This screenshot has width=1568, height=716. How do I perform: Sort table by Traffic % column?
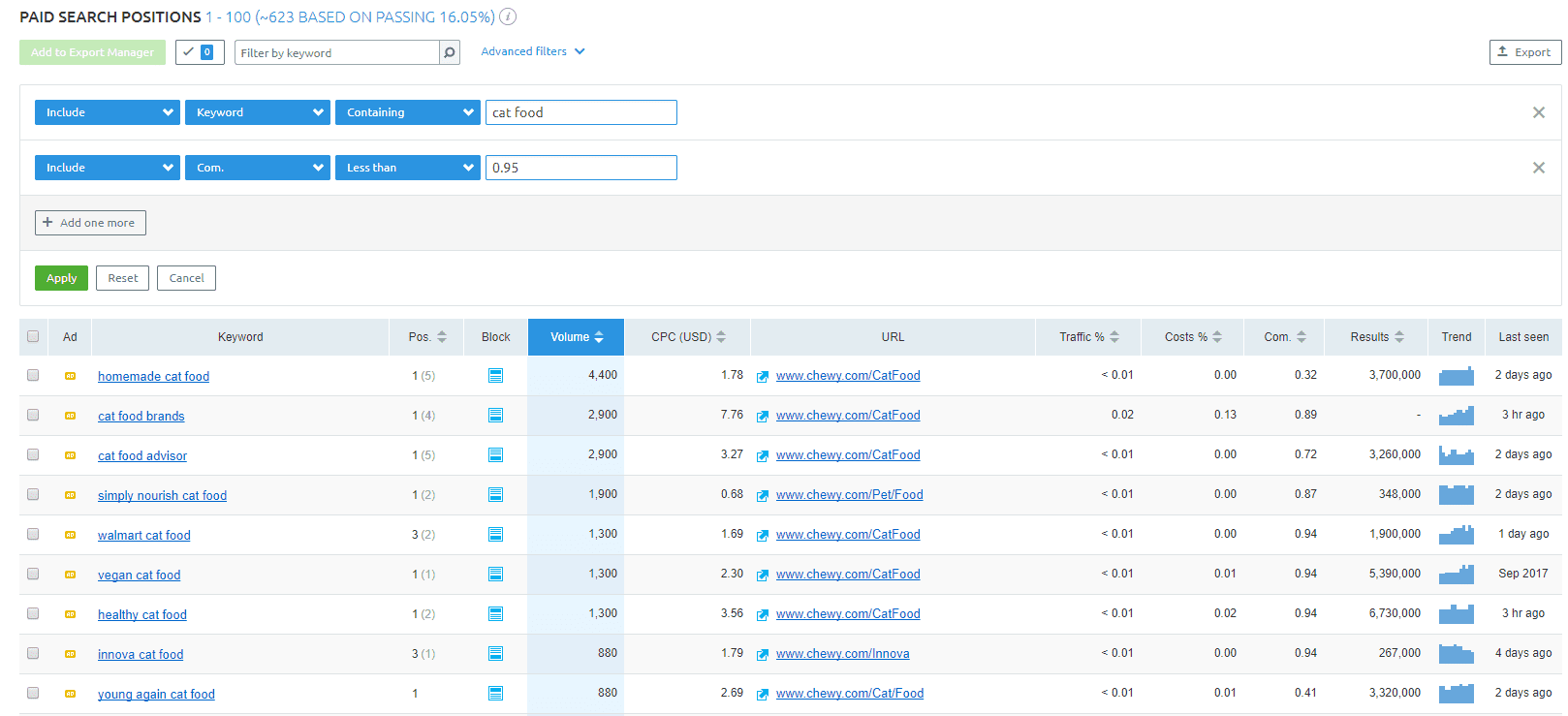click(x=1088, y=337)
